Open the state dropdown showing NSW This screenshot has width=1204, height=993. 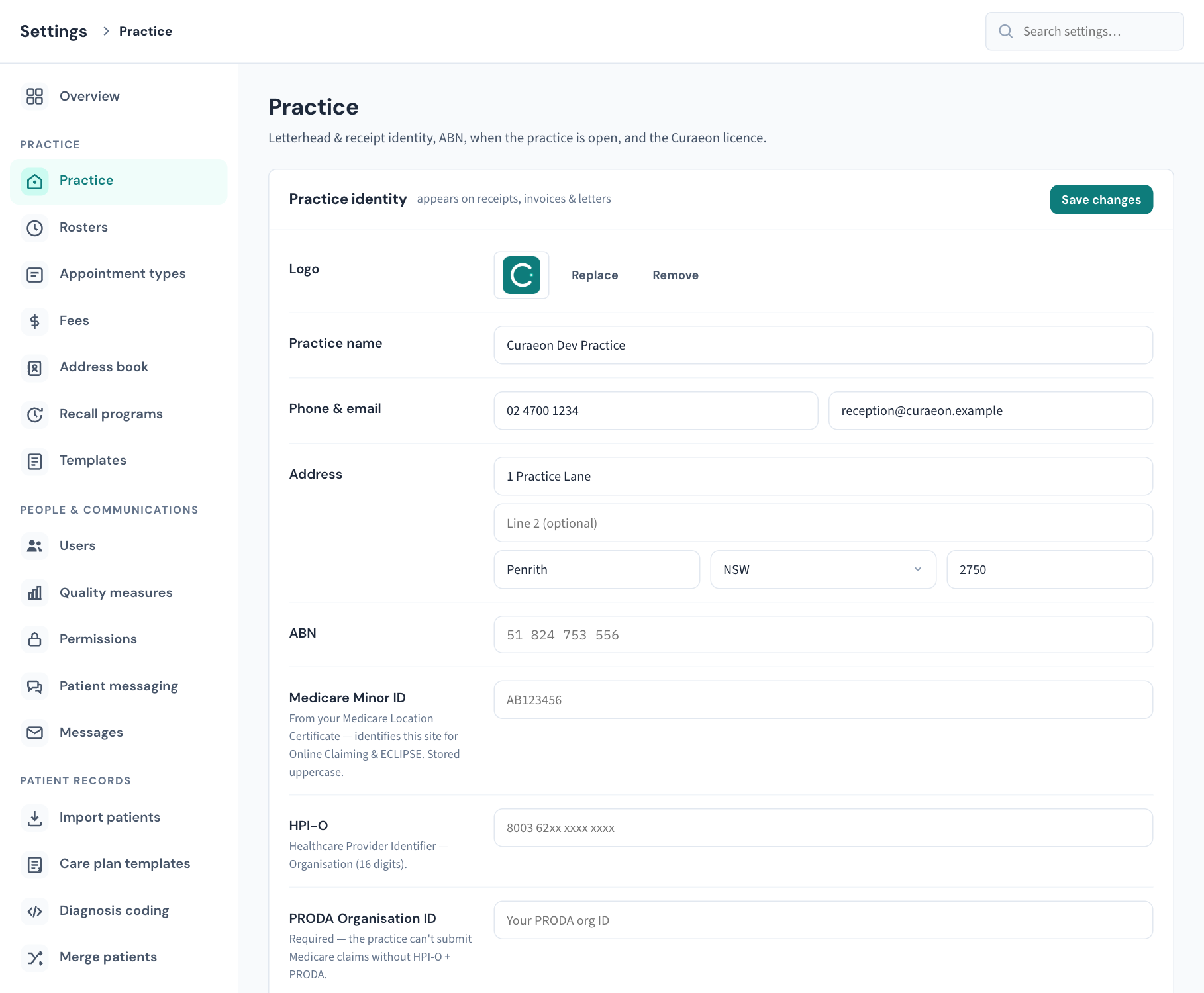[x=823, y=569]
